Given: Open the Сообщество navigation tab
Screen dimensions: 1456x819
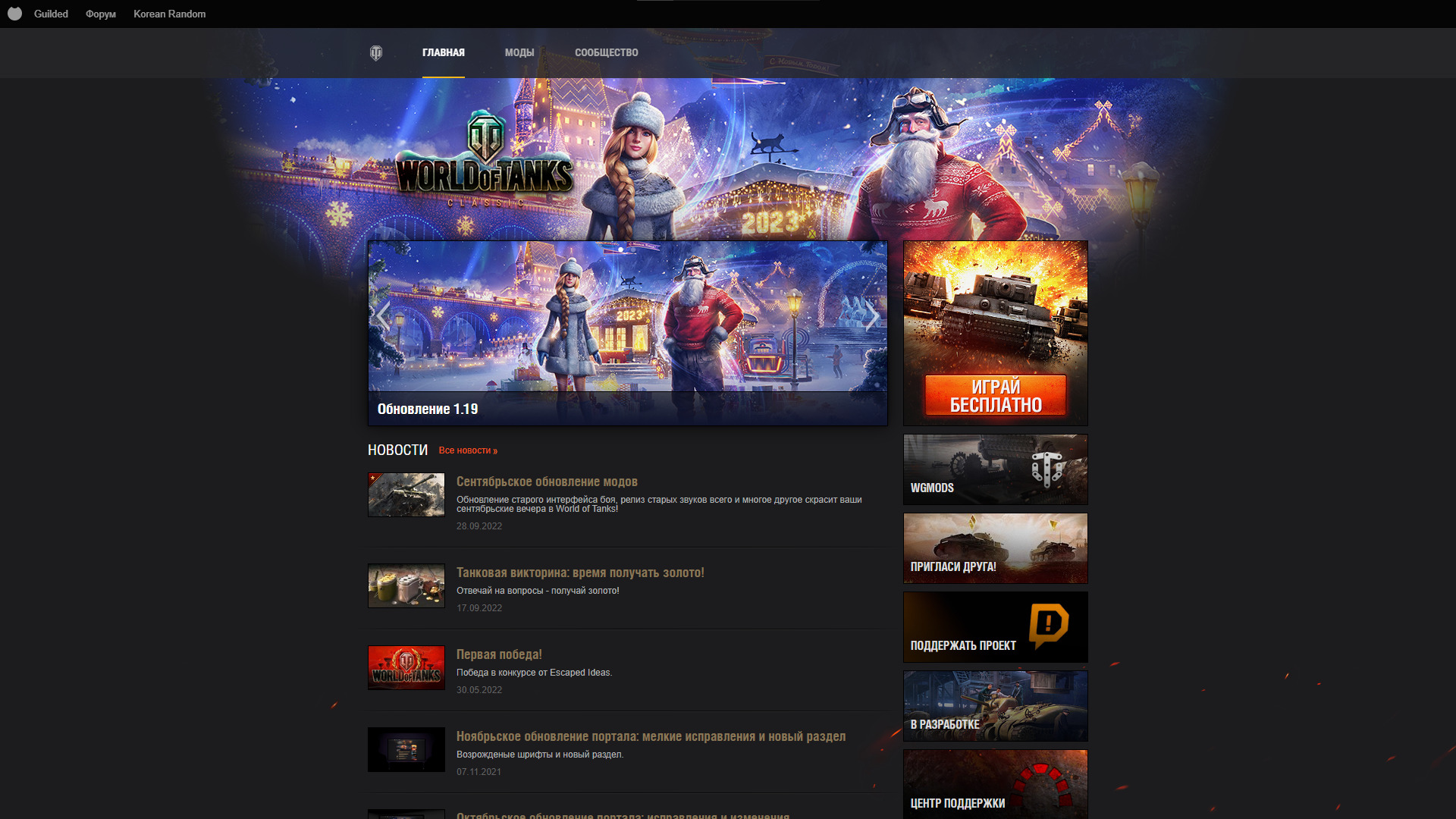Looking at the screenshot, I should [x=606, y=52].
